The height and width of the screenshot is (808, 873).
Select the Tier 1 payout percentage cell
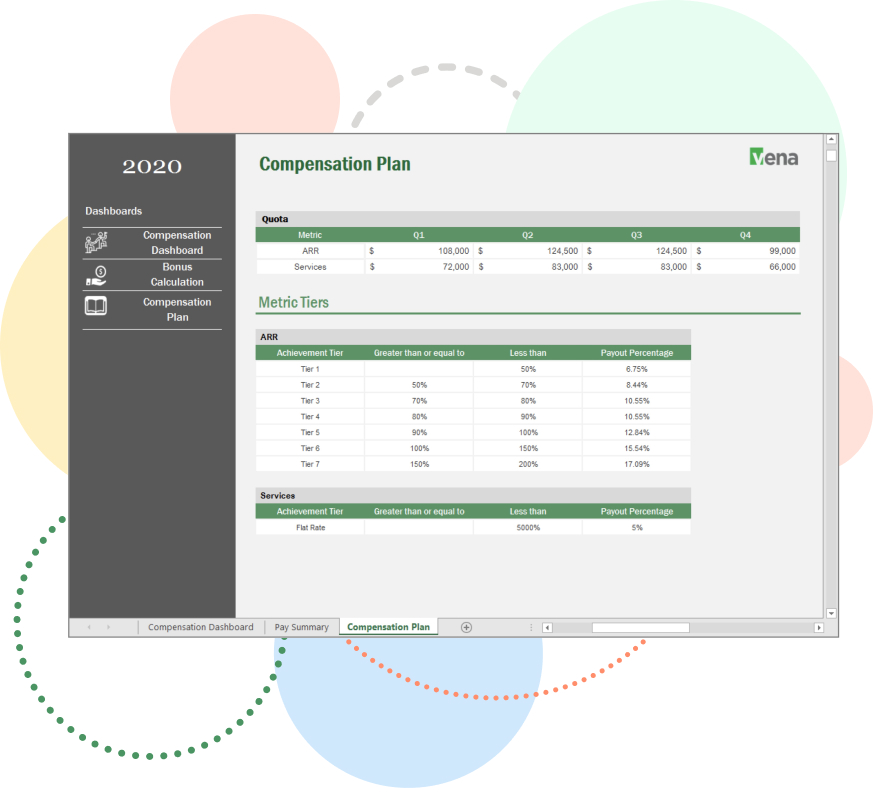coord(636,369)
